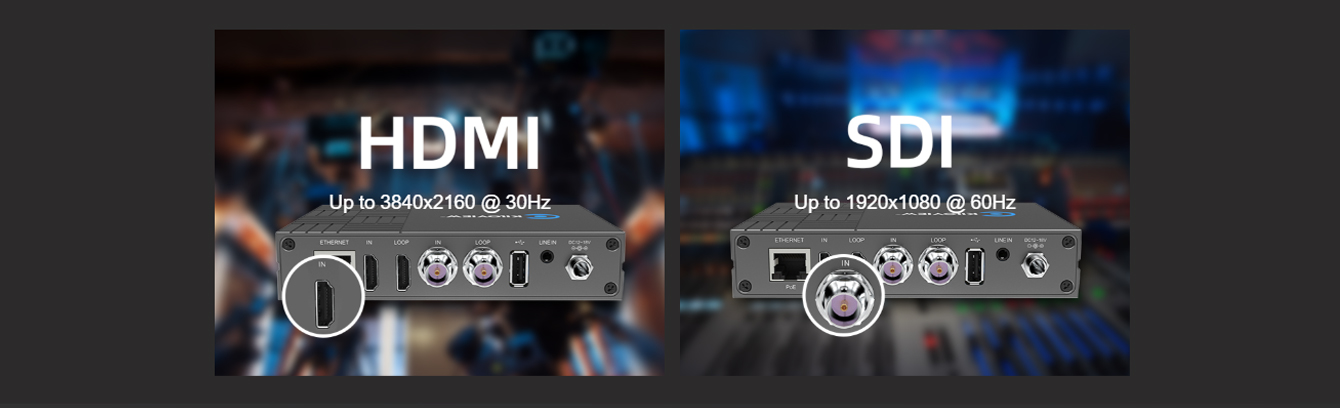Click the LINE IN jack on the left device
The height and width of the screenshot is (408, 1340).
coord(547,257)
